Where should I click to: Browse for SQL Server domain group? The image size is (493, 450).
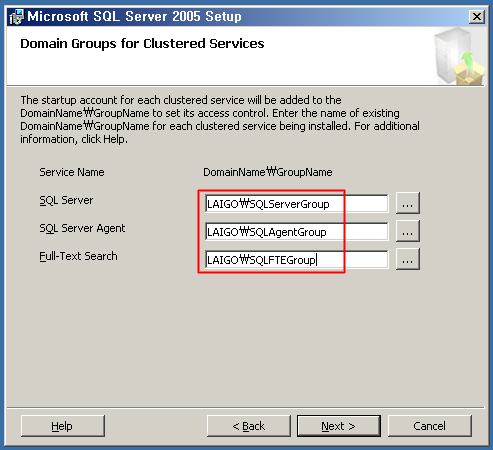tap(408, 203)
